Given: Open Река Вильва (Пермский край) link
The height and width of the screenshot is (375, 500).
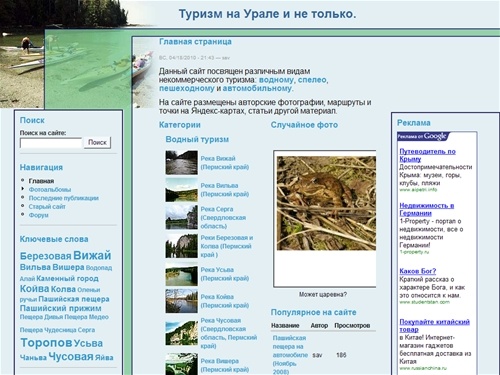Looking at the screenshot, I should point(225,190).
